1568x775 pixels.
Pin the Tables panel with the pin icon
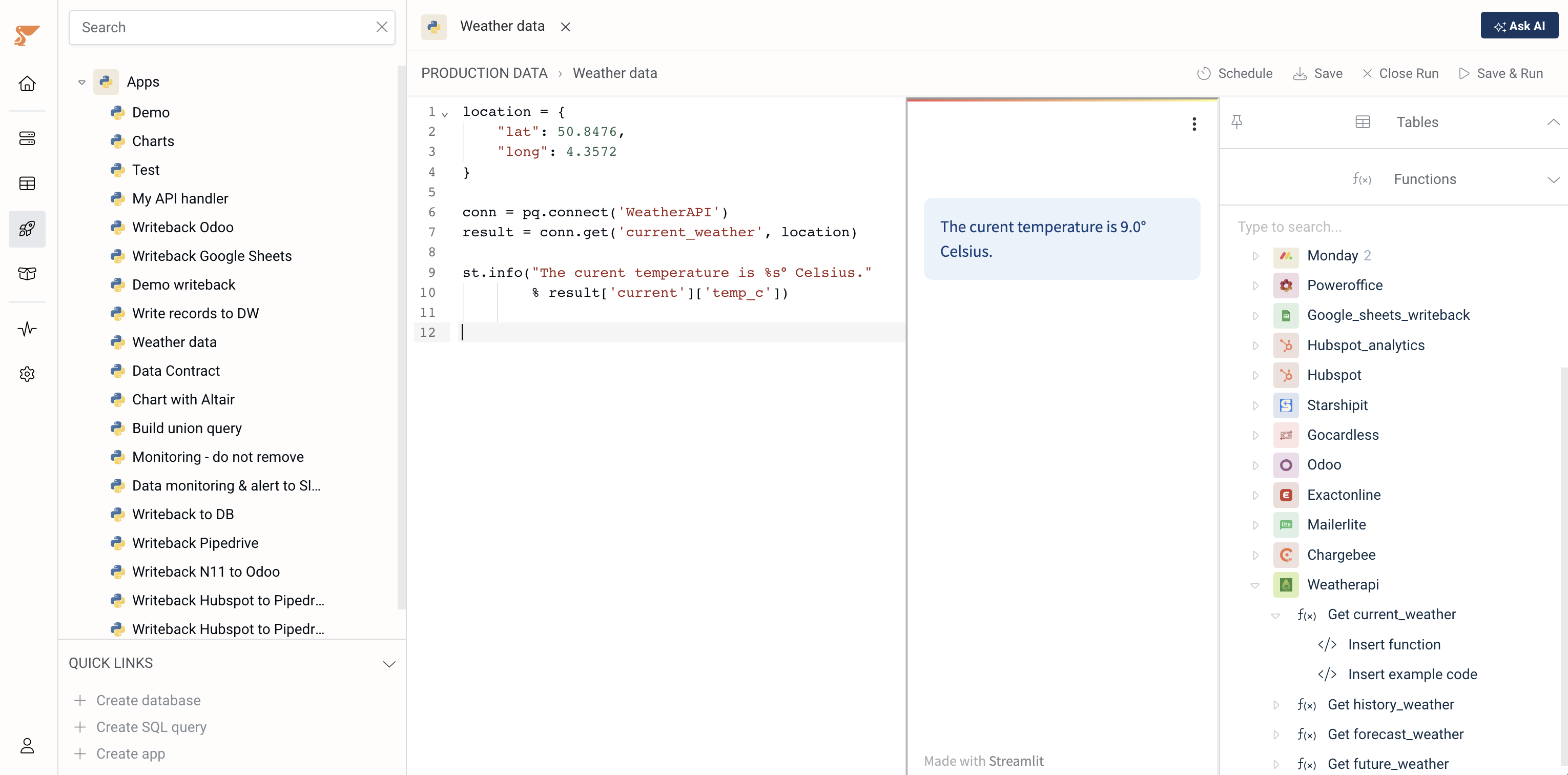[x=1237, y=122]
